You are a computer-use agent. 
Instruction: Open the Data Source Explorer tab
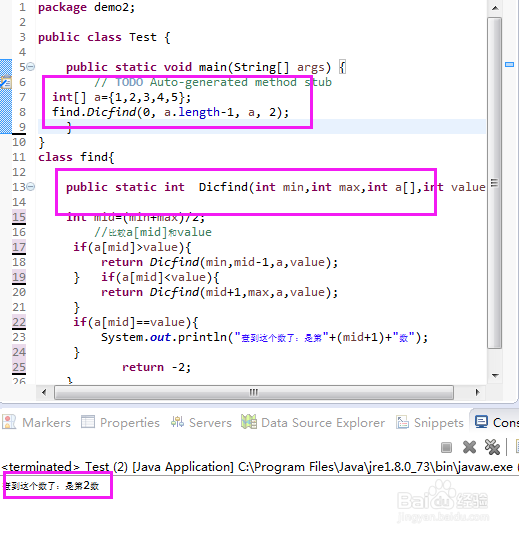coord(313,423)
